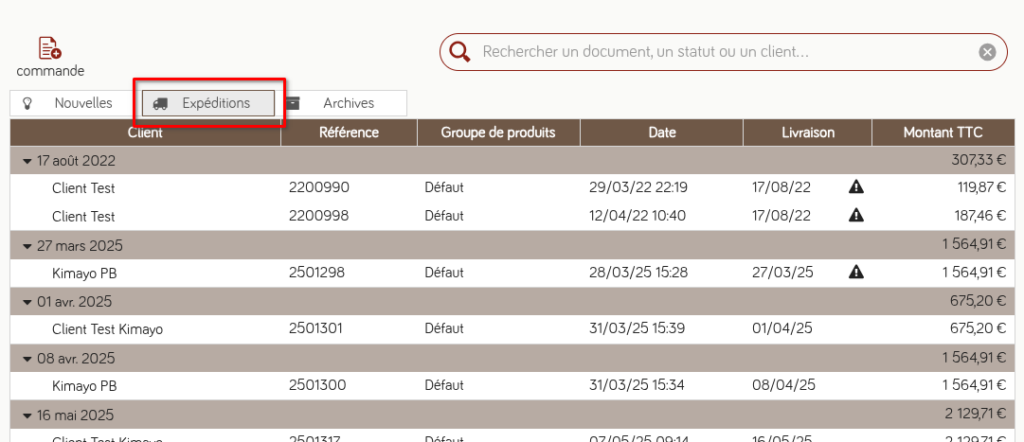Sort by the Montant TTC column header
Viewport: 1024px width, 442px height.
click(x=942, y=132)
